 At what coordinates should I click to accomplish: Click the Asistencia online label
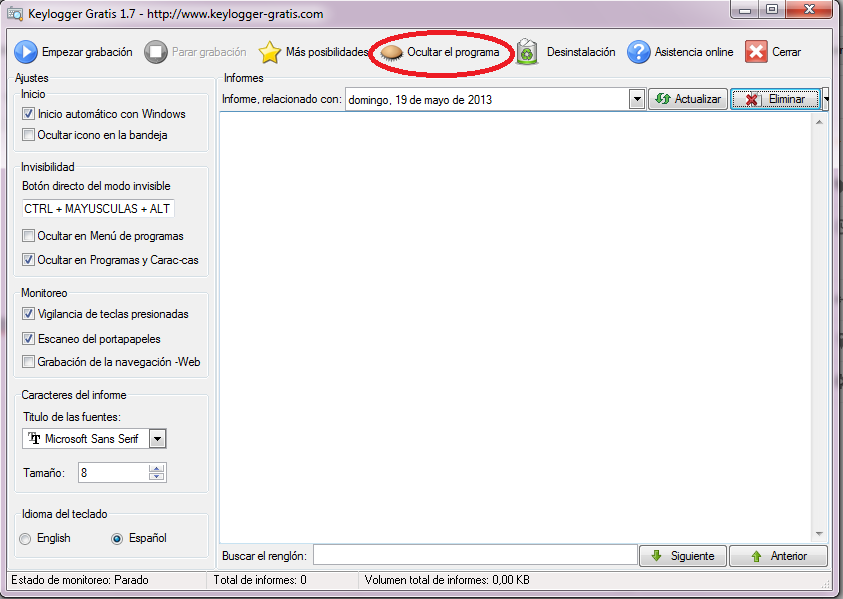tap(694, 52)
